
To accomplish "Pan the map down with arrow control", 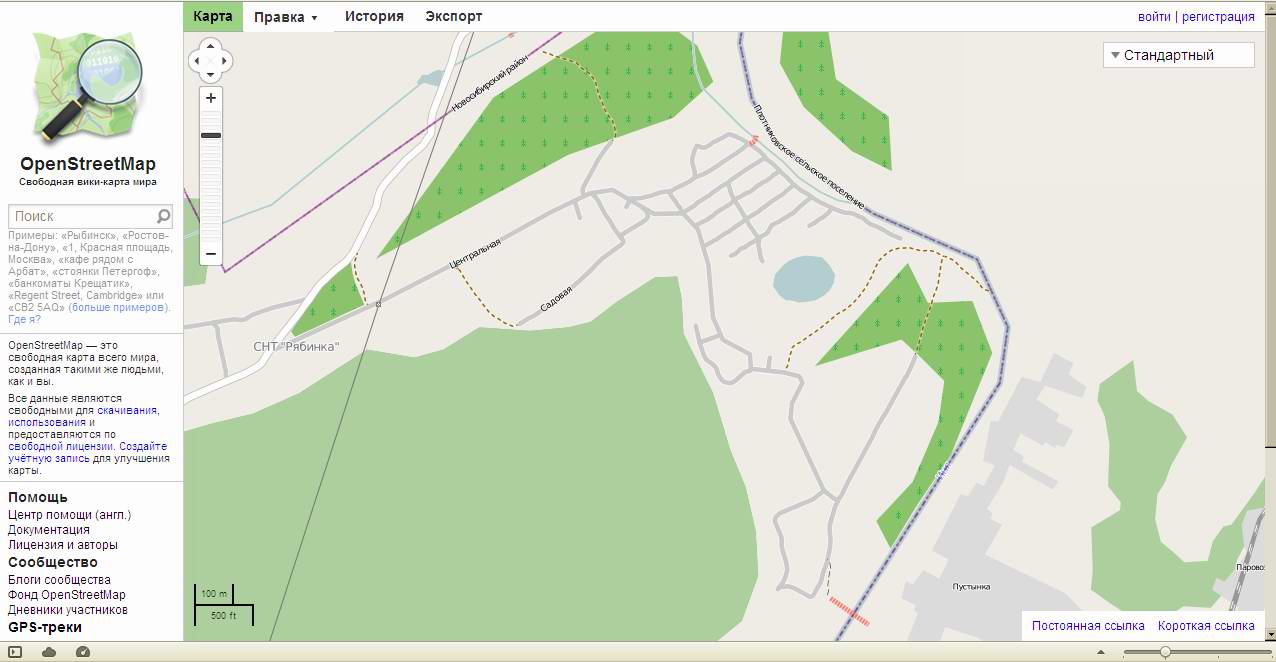I will point(210,76).
